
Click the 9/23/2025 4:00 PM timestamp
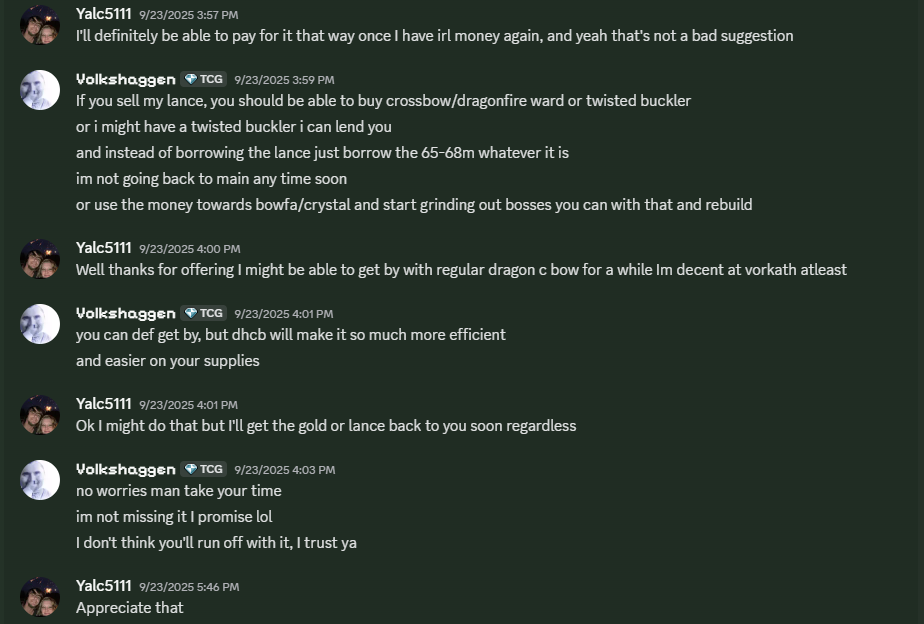189,249
